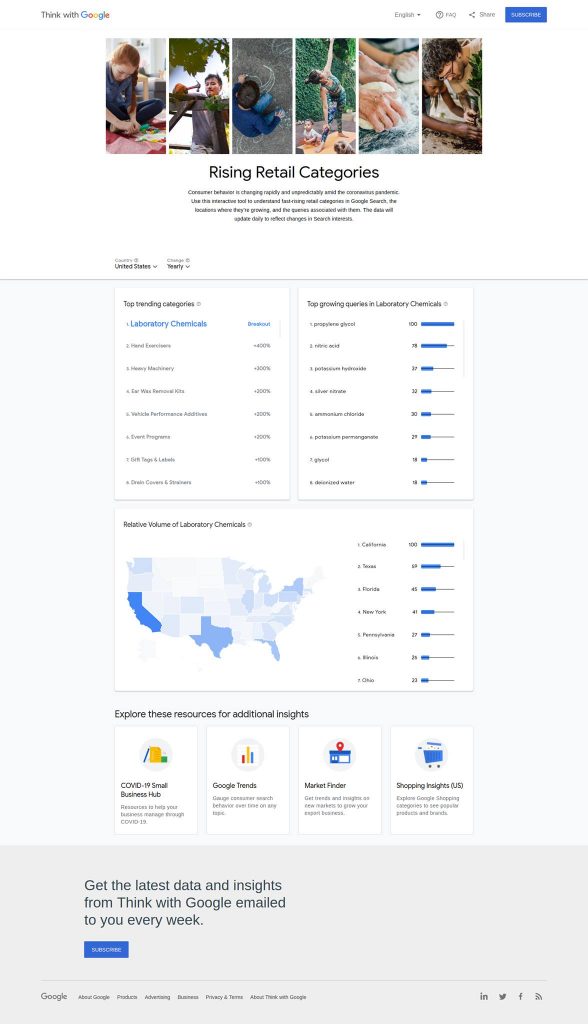Click the Market Finder storefront icon

point(340,754)
